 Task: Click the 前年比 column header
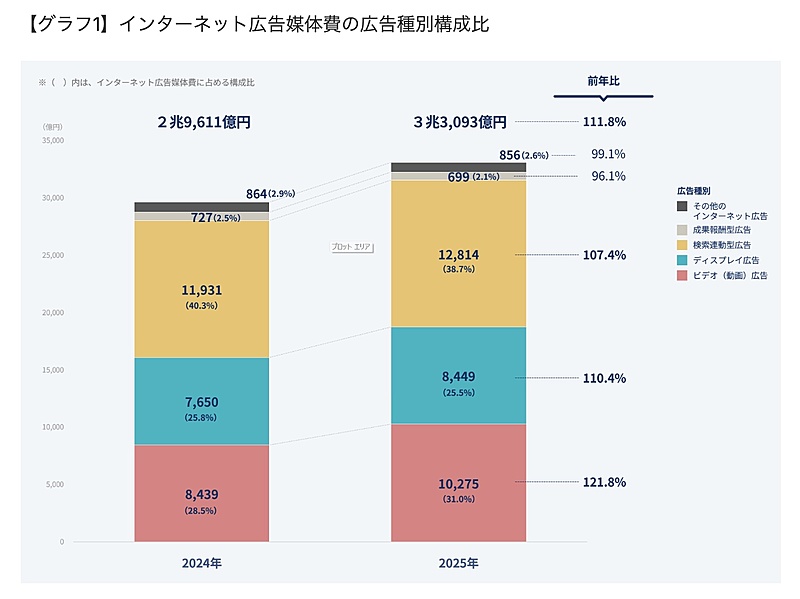pos(603,80)
